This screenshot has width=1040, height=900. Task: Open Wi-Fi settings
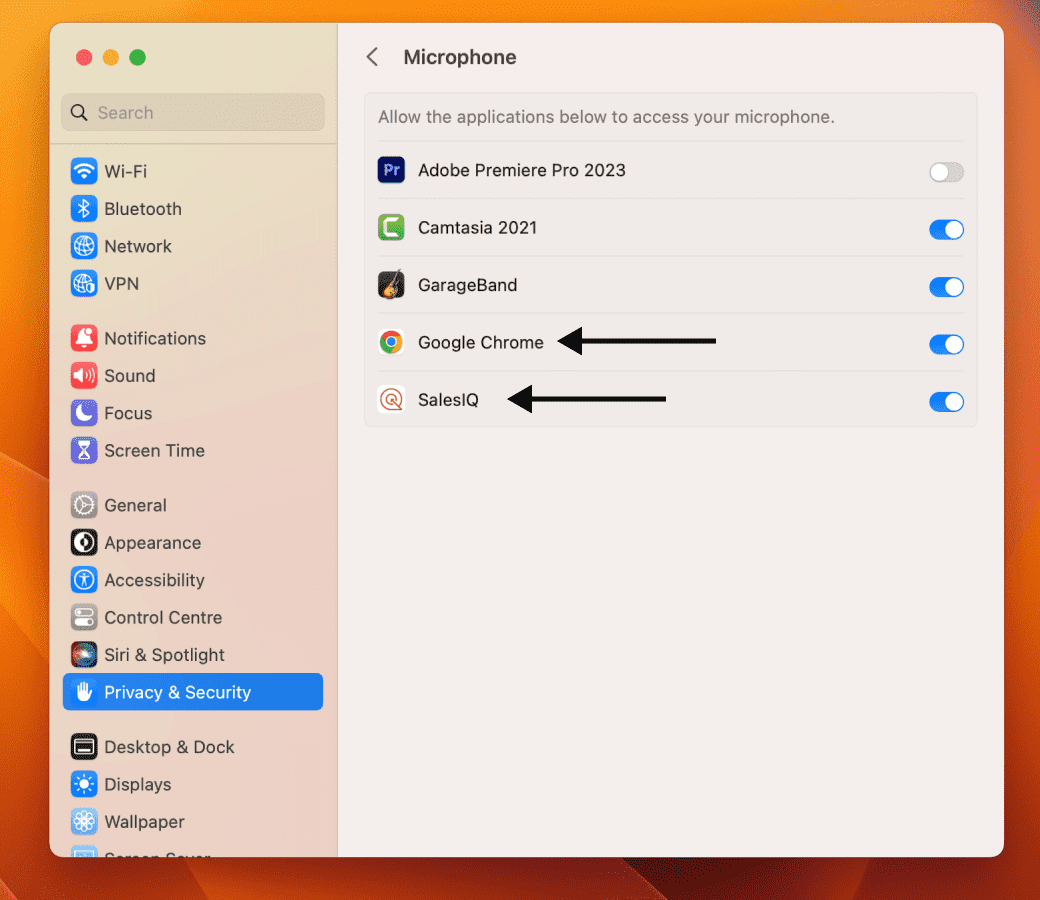pyautogui.click(x=193, y=171)
